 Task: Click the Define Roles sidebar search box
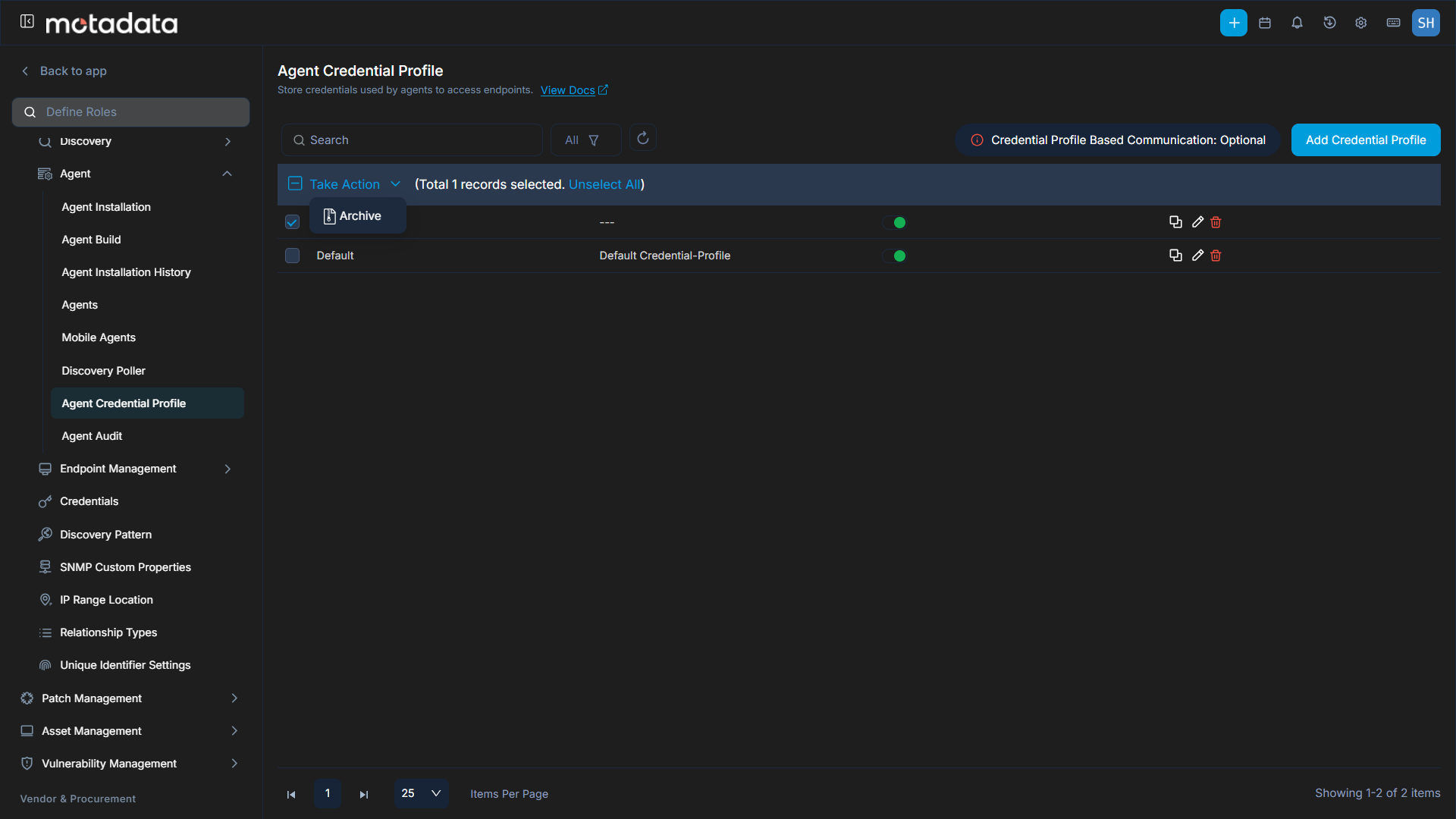130,112
